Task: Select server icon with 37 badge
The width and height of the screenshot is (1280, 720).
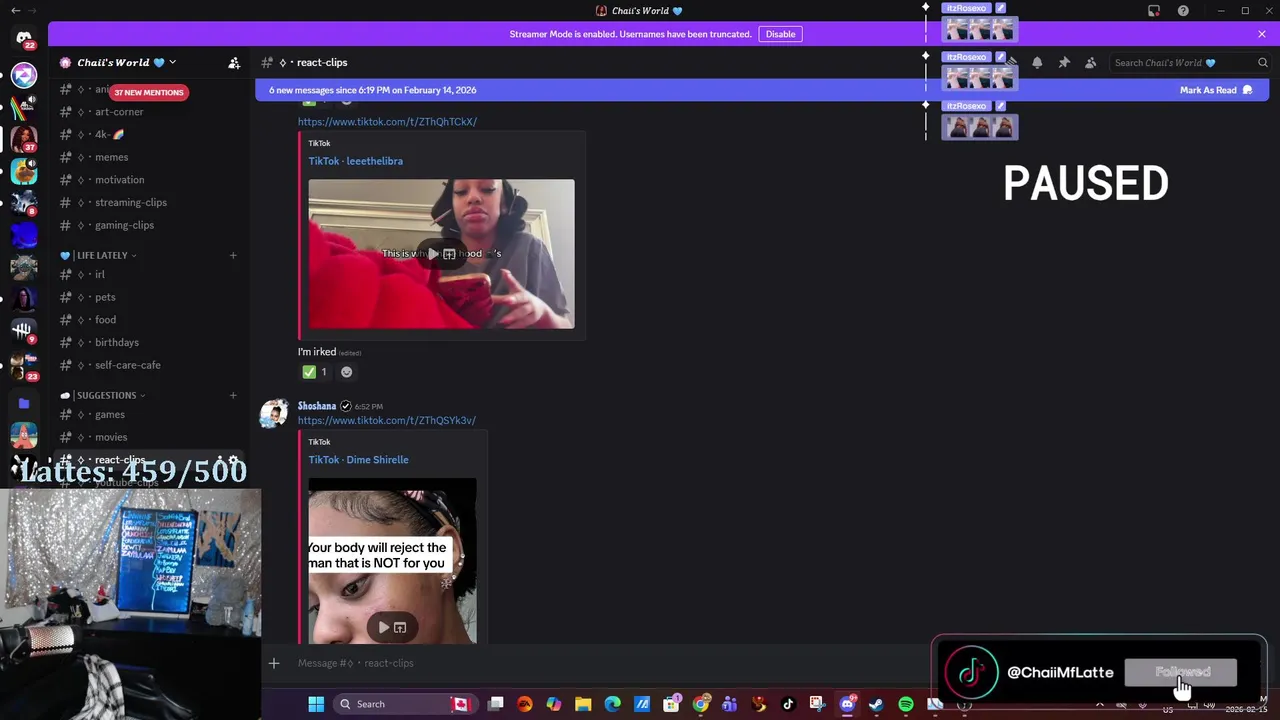Action: point(24,138)
